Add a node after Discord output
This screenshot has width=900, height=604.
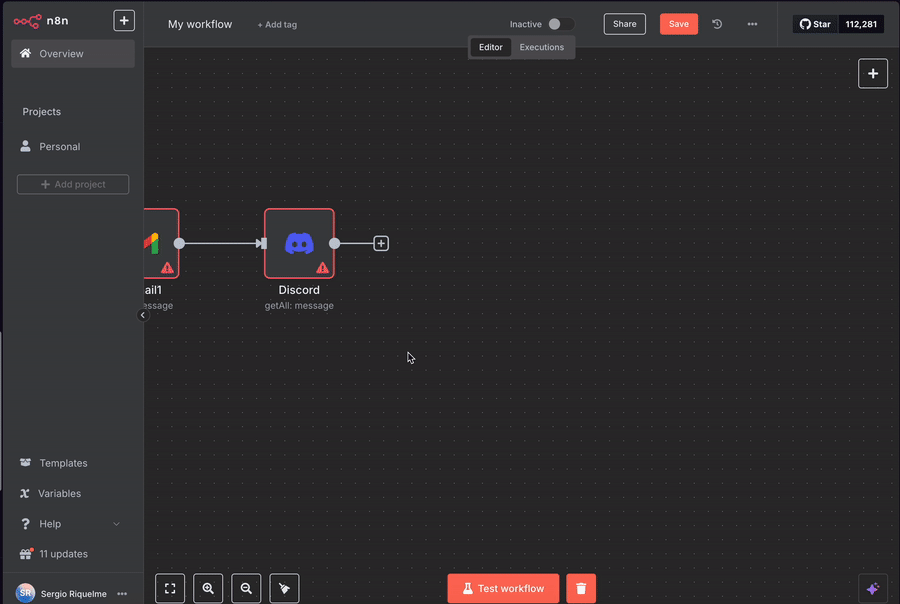(x=381, y=243)
